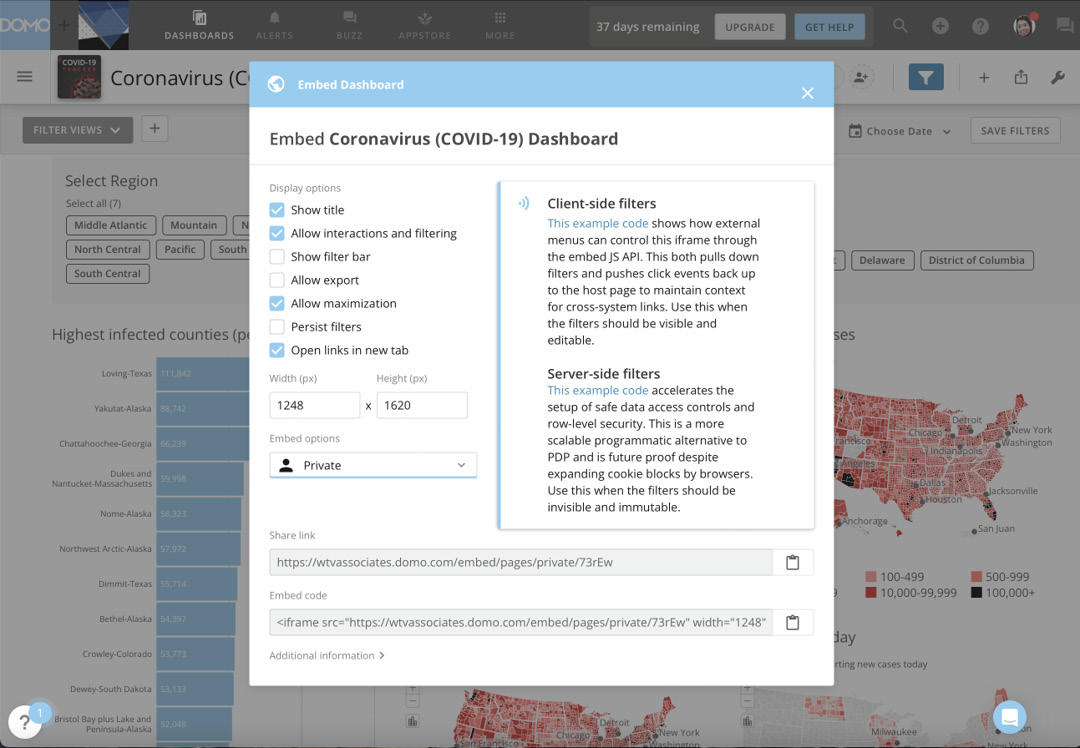
Task: Click the 37 days remaining text
Action: tap(647, 27)
